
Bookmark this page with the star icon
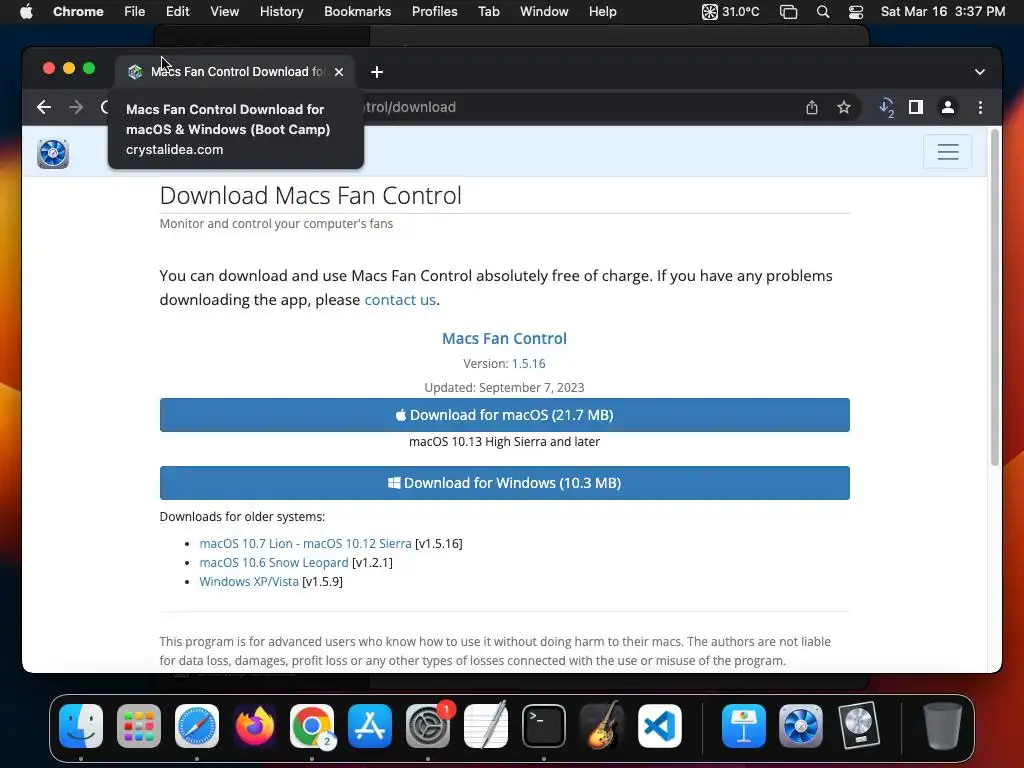click(844, 107)
